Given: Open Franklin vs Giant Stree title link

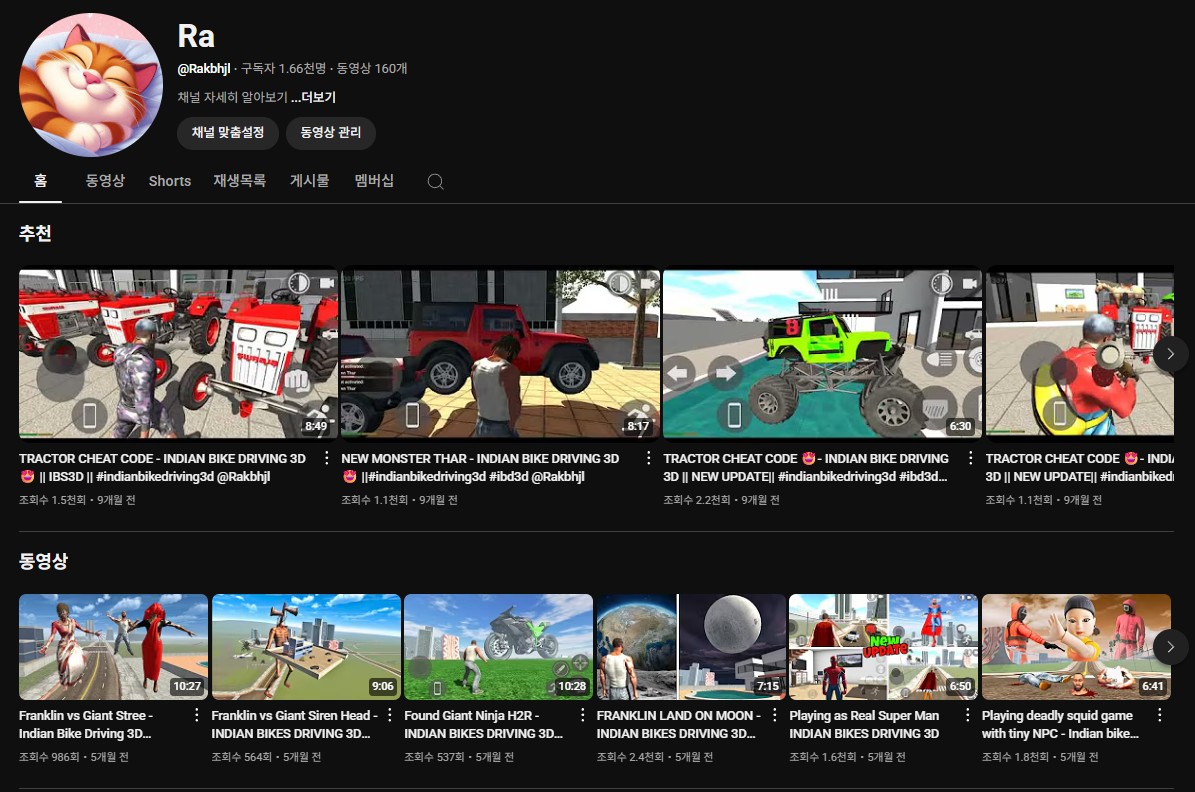Looking at the screenshot, I should pos(86,724).
